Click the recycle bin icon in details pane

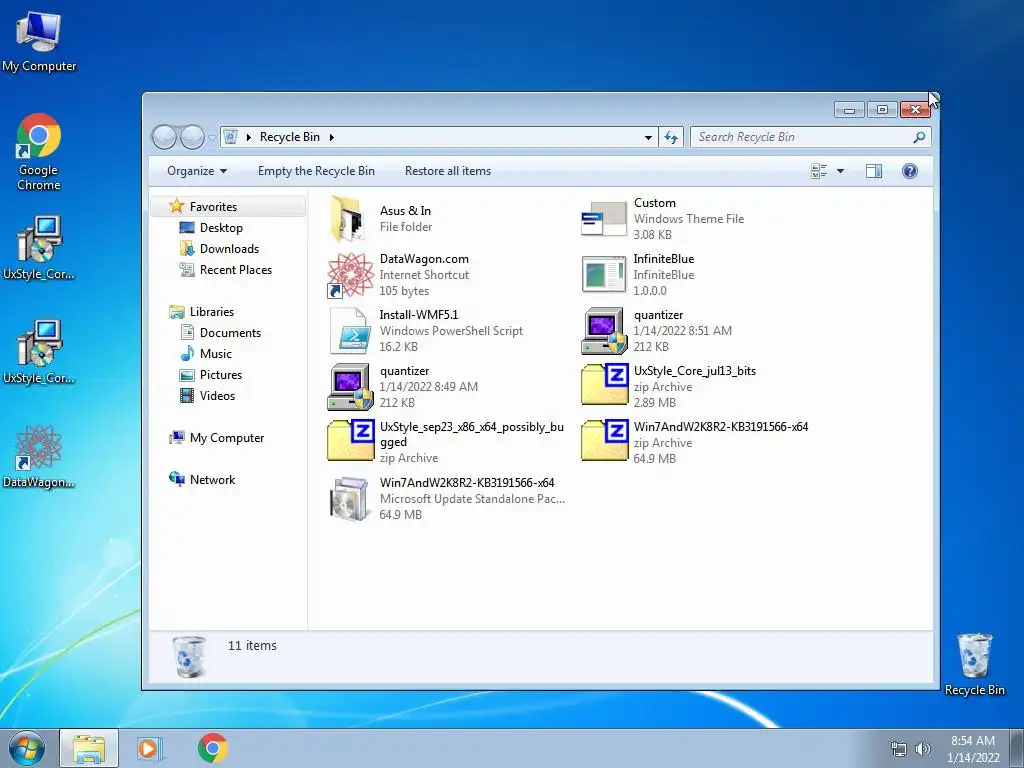(x=189, y=656)
